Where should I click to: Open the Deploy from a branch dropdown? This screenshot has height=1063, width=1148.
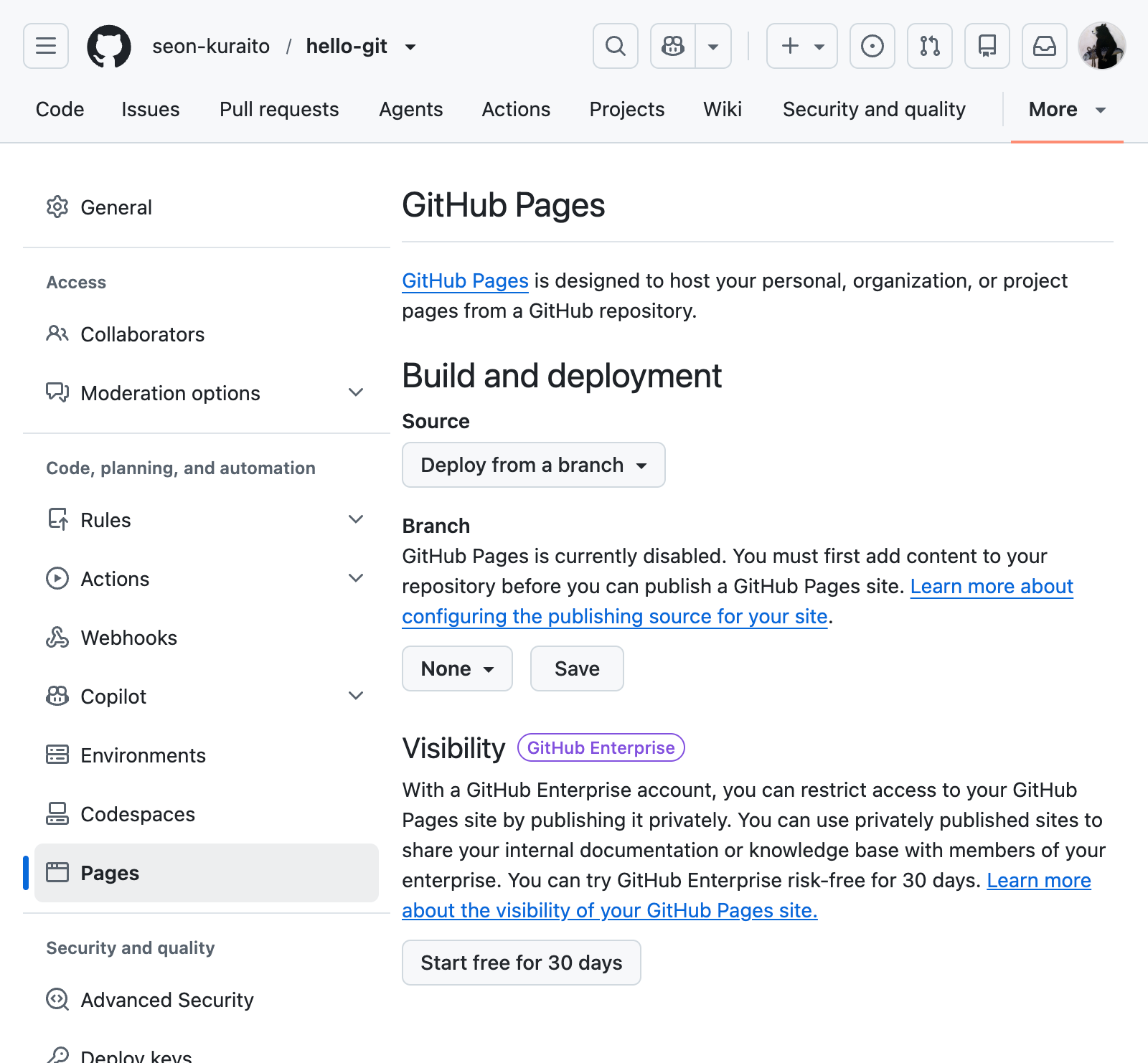534,465
